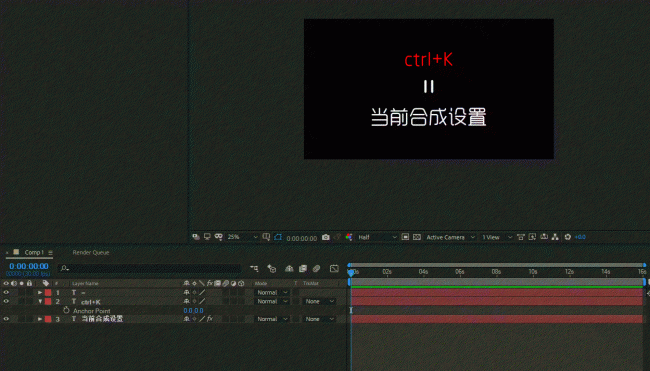The image size is (650, 371).
Task: Open the Comp 1 panel menu icon
Action: pos(50,252)
